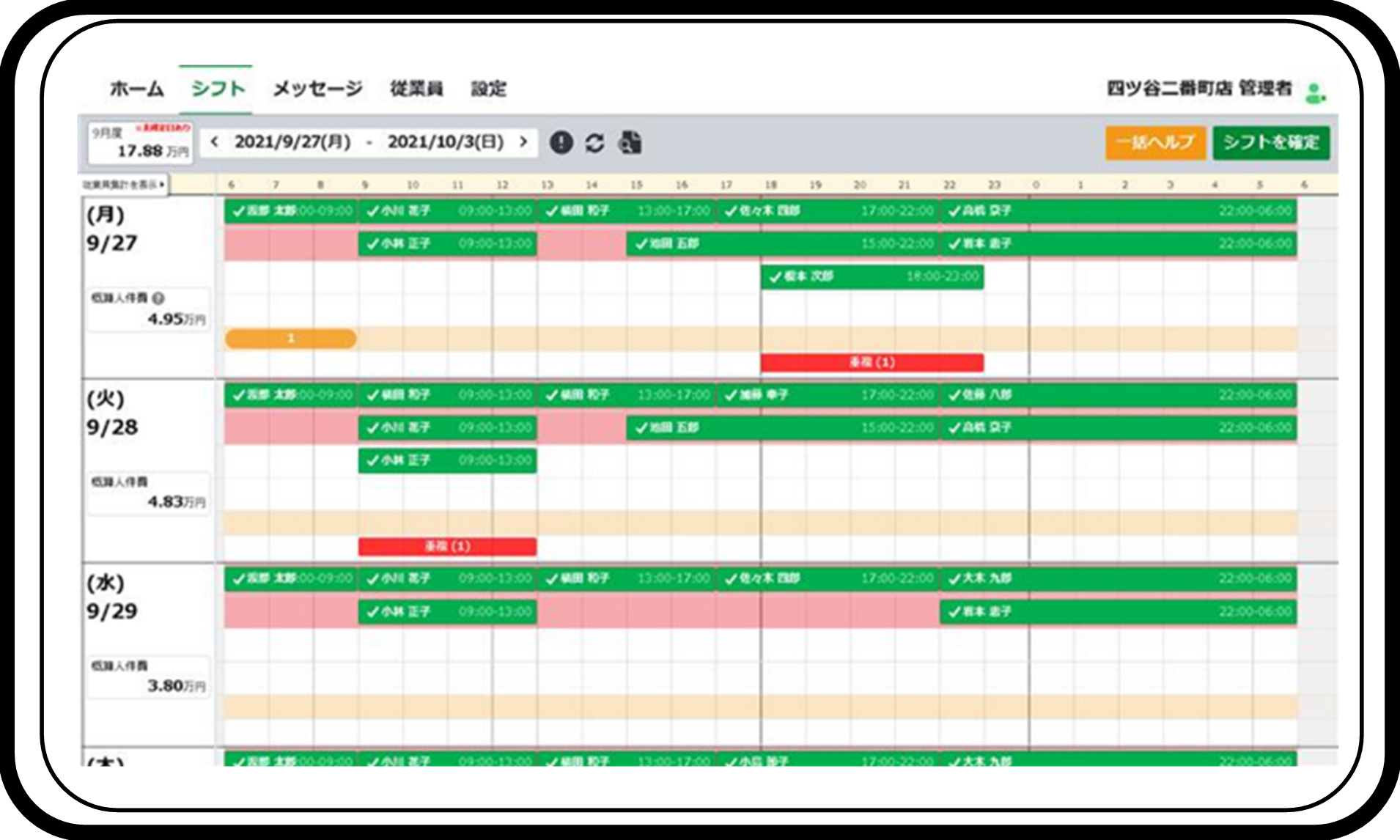This screenshot has height=840, width=1400.
Task: Click the orange '1' shortage bar on 9/27
Action: (x=290, y=338)
